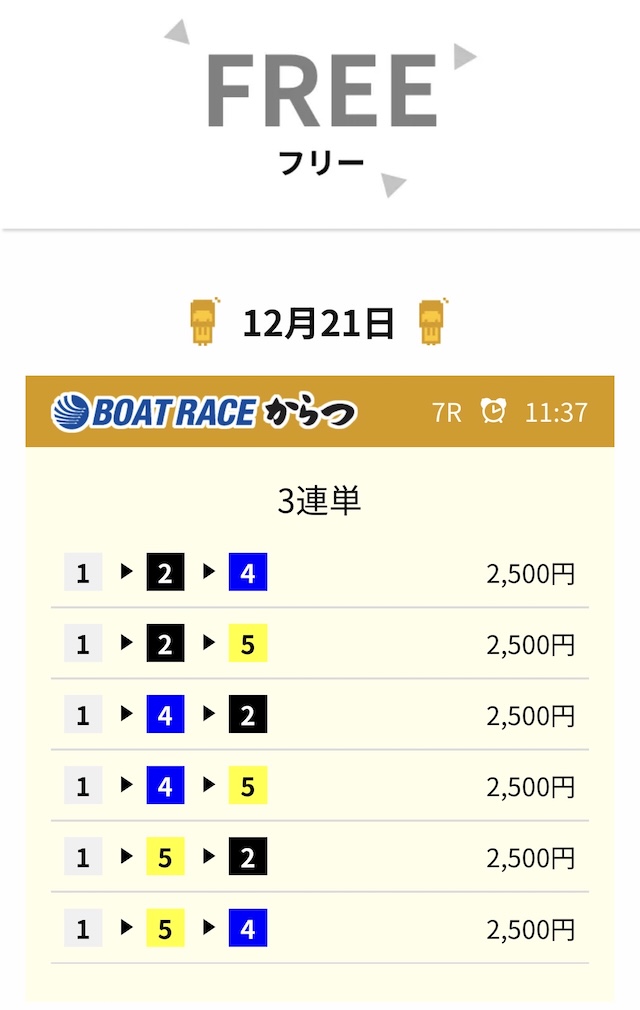640x1010 pixels.
Task: Click the 2,500円 amount in the 1-2-4 row
Action: pyautogui.click(x=530, y=574)
